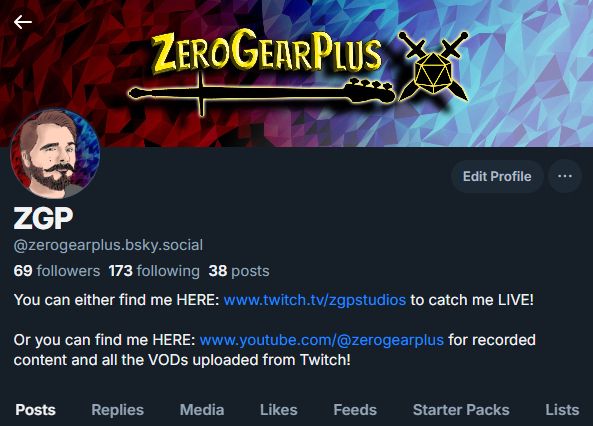Click the sword-guitar graphic in banner
This screenshot has width=593, height=426.
(262, 94)
